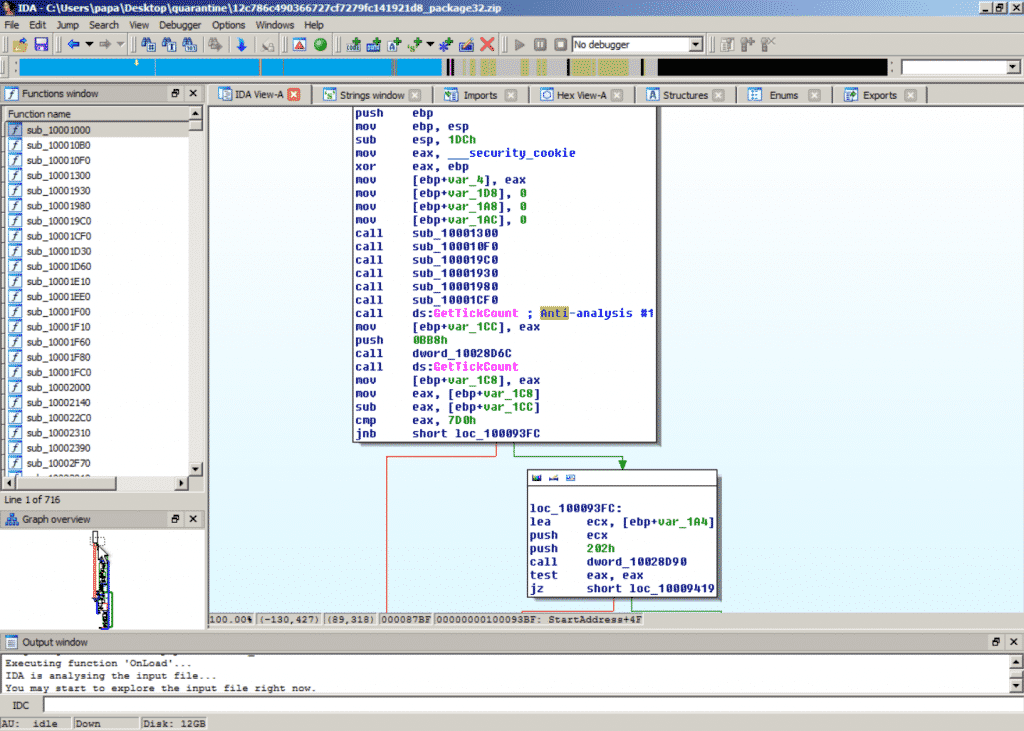Open the Options menu
This screenshot has height=731, width=1024.
tap(228, 25)
